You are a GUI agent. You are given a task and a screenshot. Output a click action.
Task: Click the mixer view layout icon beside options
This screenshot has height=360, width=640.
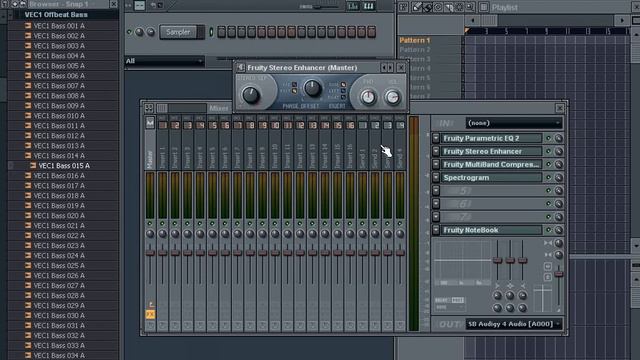click(x=162, y=108)
